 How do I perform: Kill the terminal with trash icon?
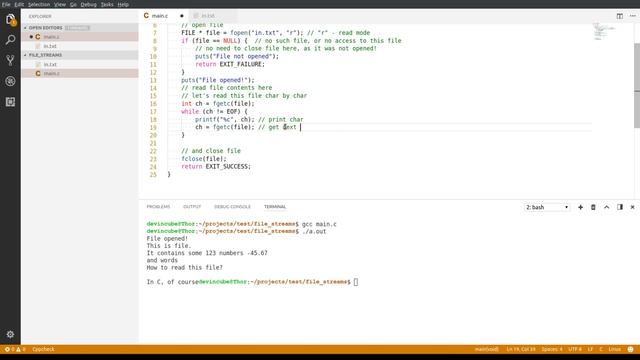coord(593,207)
